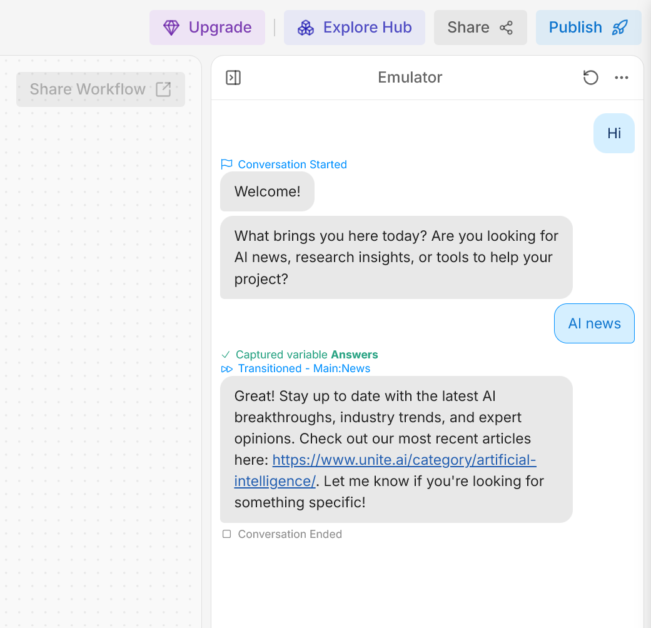
Task: Click the Explore Hub cubes icon
Action: tap(306, 28)
